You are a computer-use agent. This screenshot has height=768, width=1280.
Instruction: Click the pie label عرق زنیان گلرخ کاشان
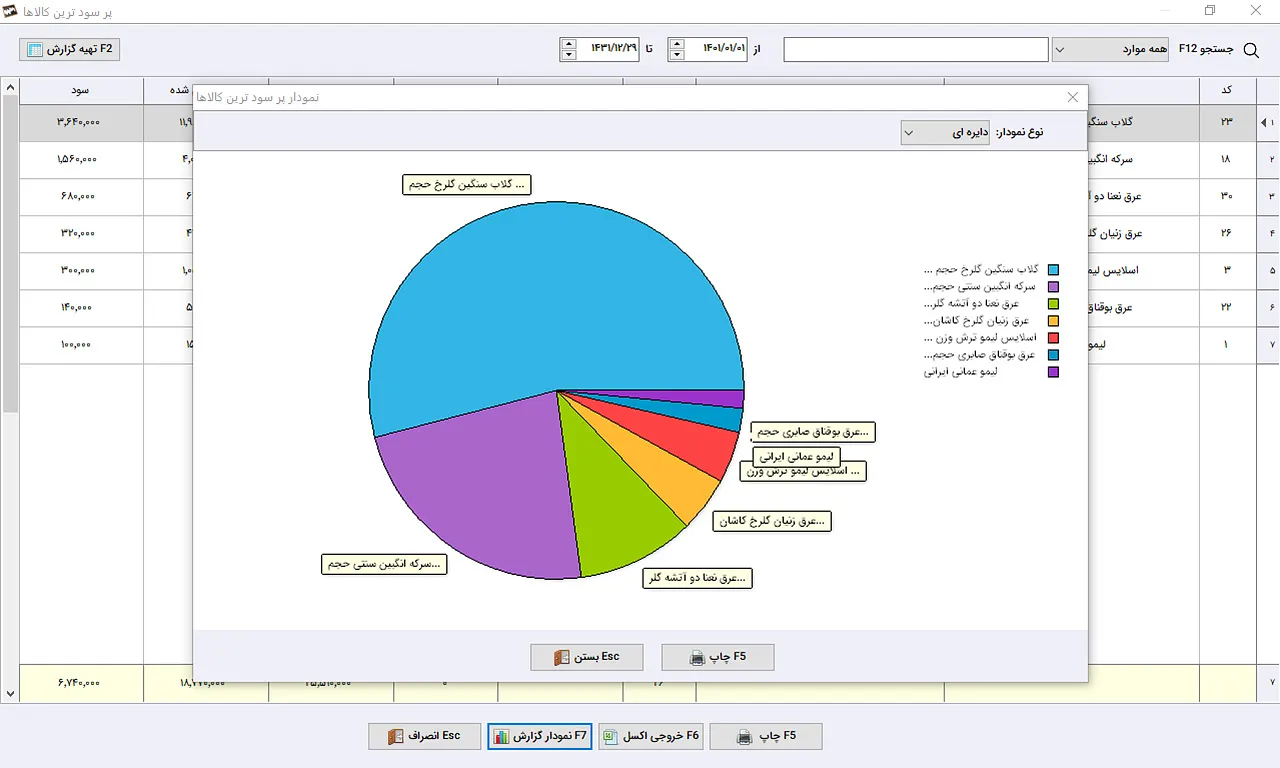point(773,521)
